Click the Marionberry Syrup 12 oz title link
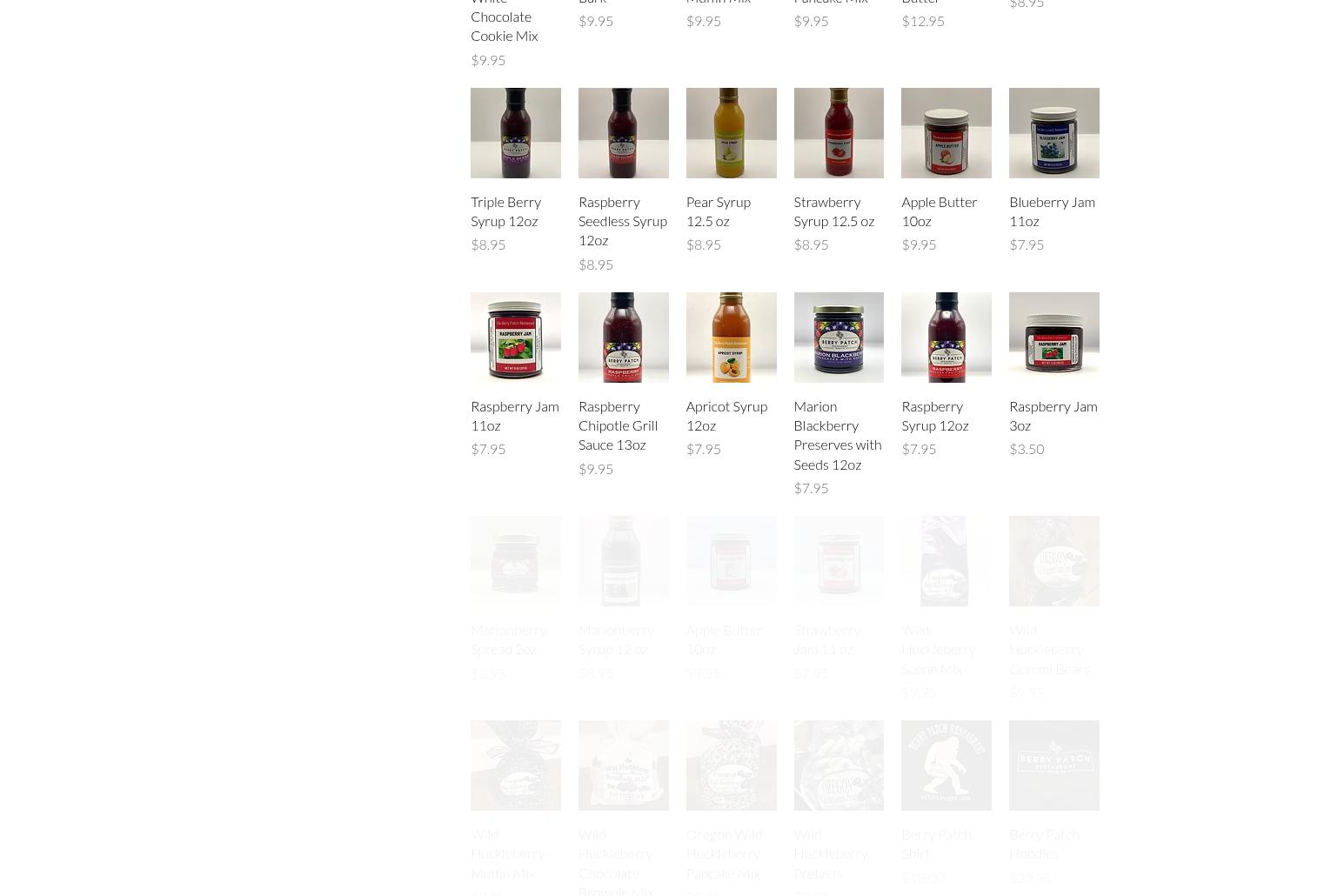Image resolution: width=1331 pixels, height=896 pixels. [x=616, y=639]
